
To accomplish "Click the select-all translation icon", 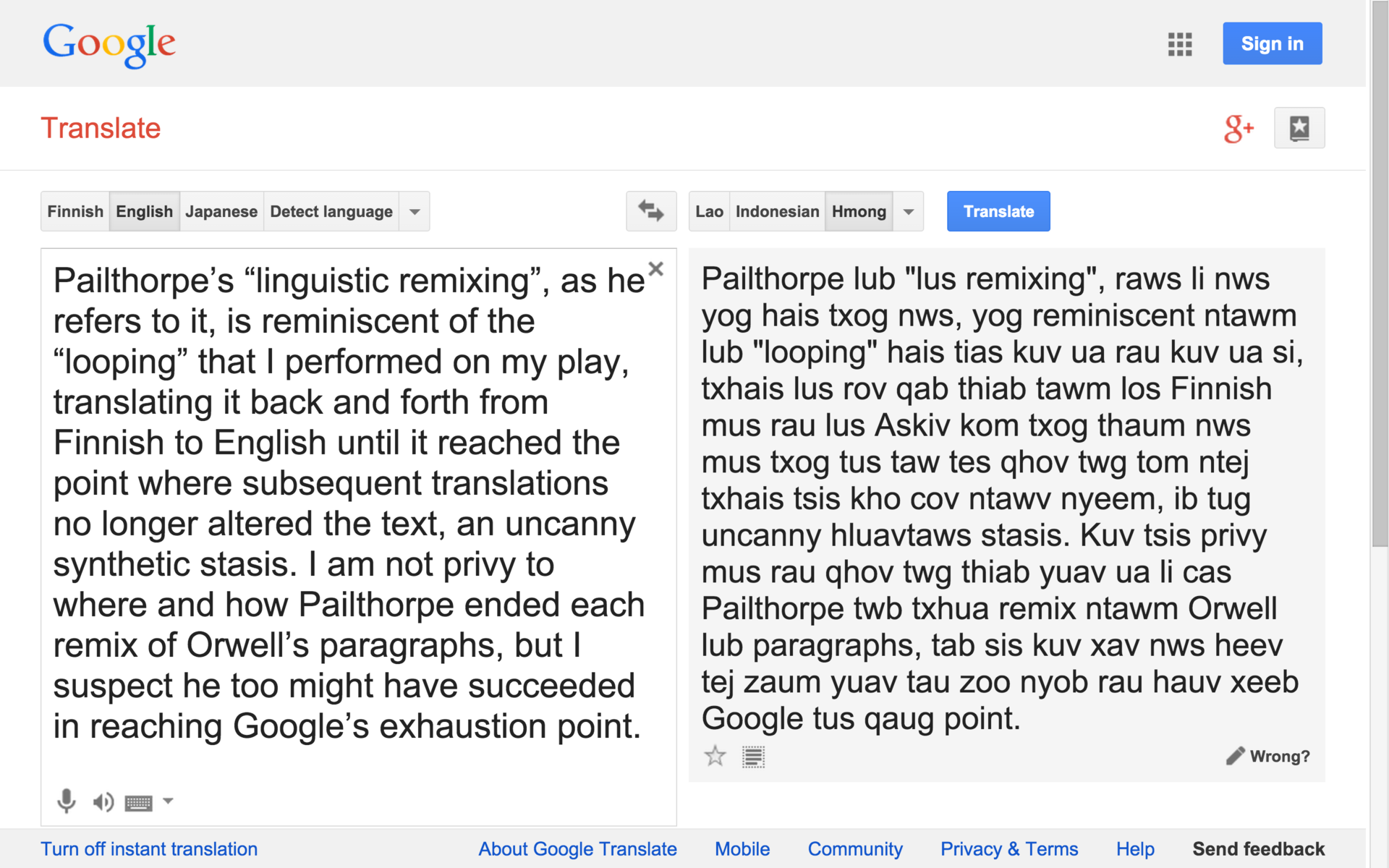I will pos(753,757).
